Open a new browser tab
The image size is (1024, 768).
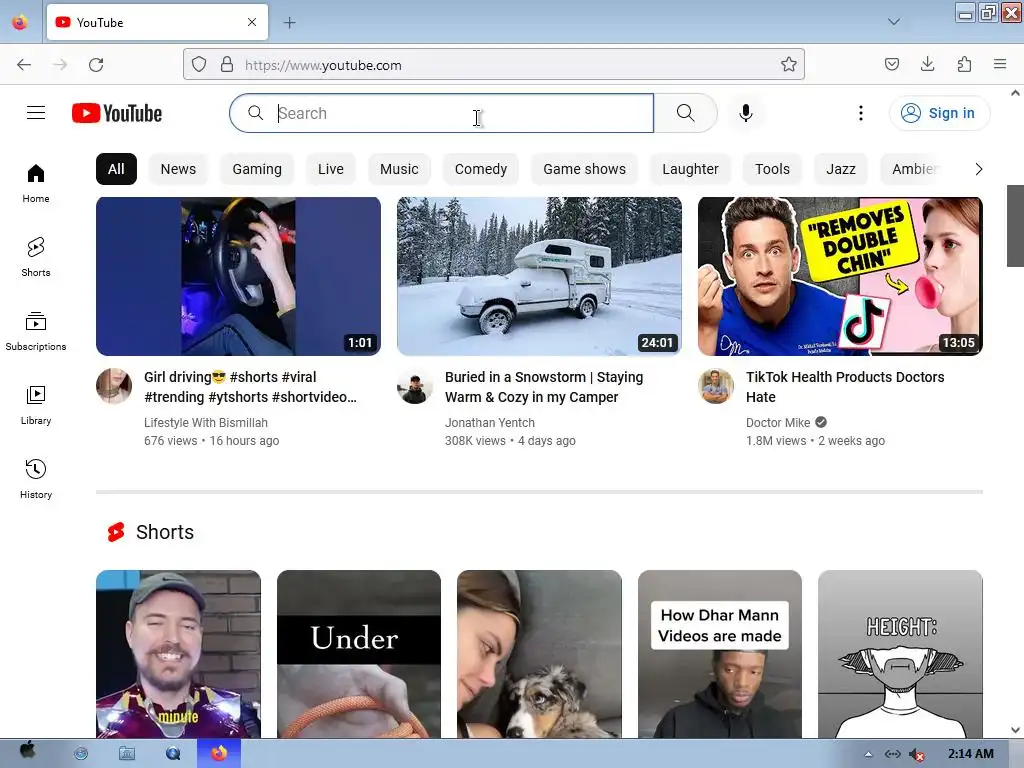tap(289, 23)
